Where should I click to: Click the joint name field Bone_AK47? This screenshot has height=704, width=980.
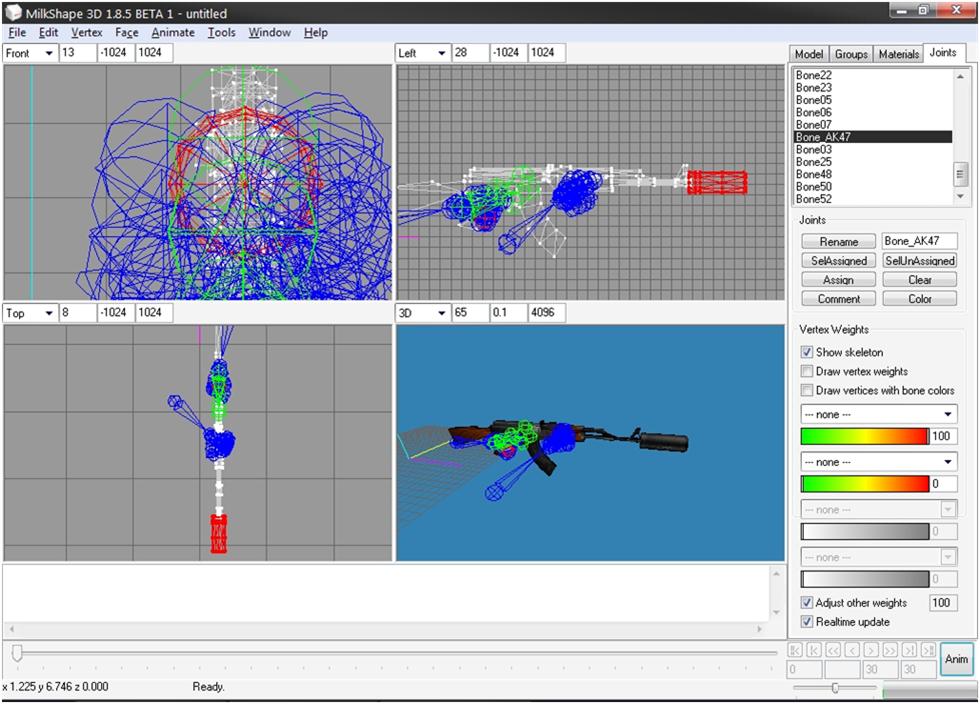coord(919,241)
